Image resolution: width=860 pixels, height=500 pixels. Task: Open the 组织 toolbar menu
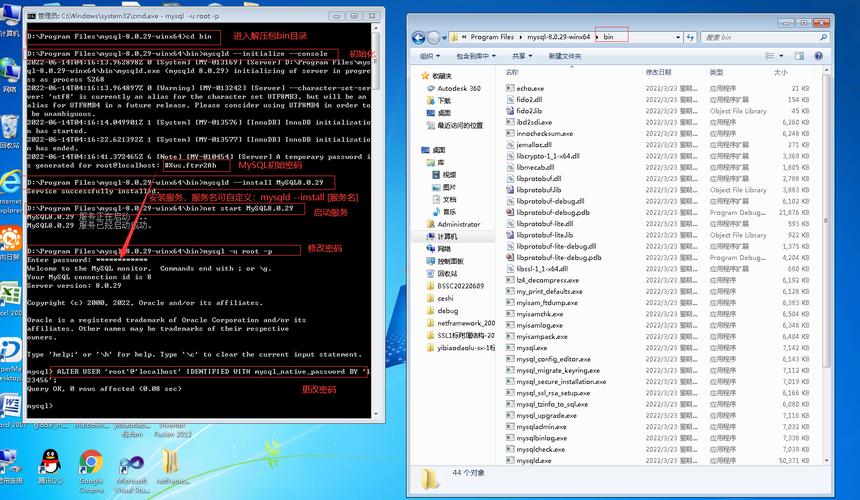click(x=429, y=56)
